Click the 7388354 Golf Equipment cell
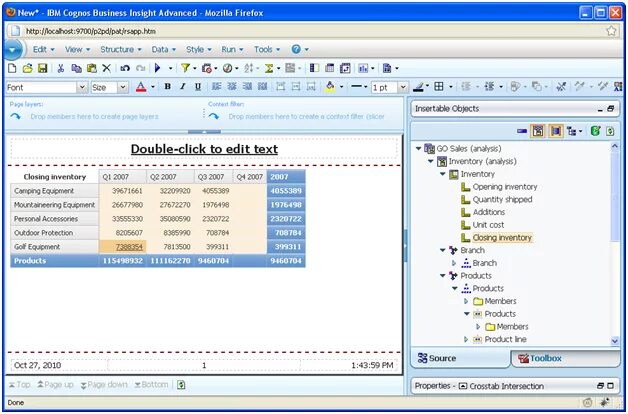This screenshot has height=414, width=628. pyautogui.click(x=123, y=247)
